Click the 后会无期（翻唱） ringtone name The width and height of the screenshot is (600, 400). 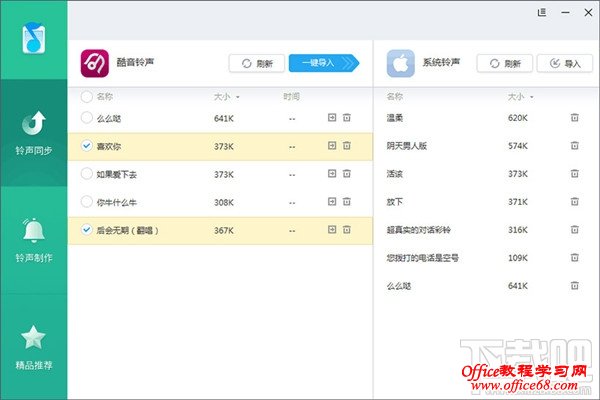127,230
